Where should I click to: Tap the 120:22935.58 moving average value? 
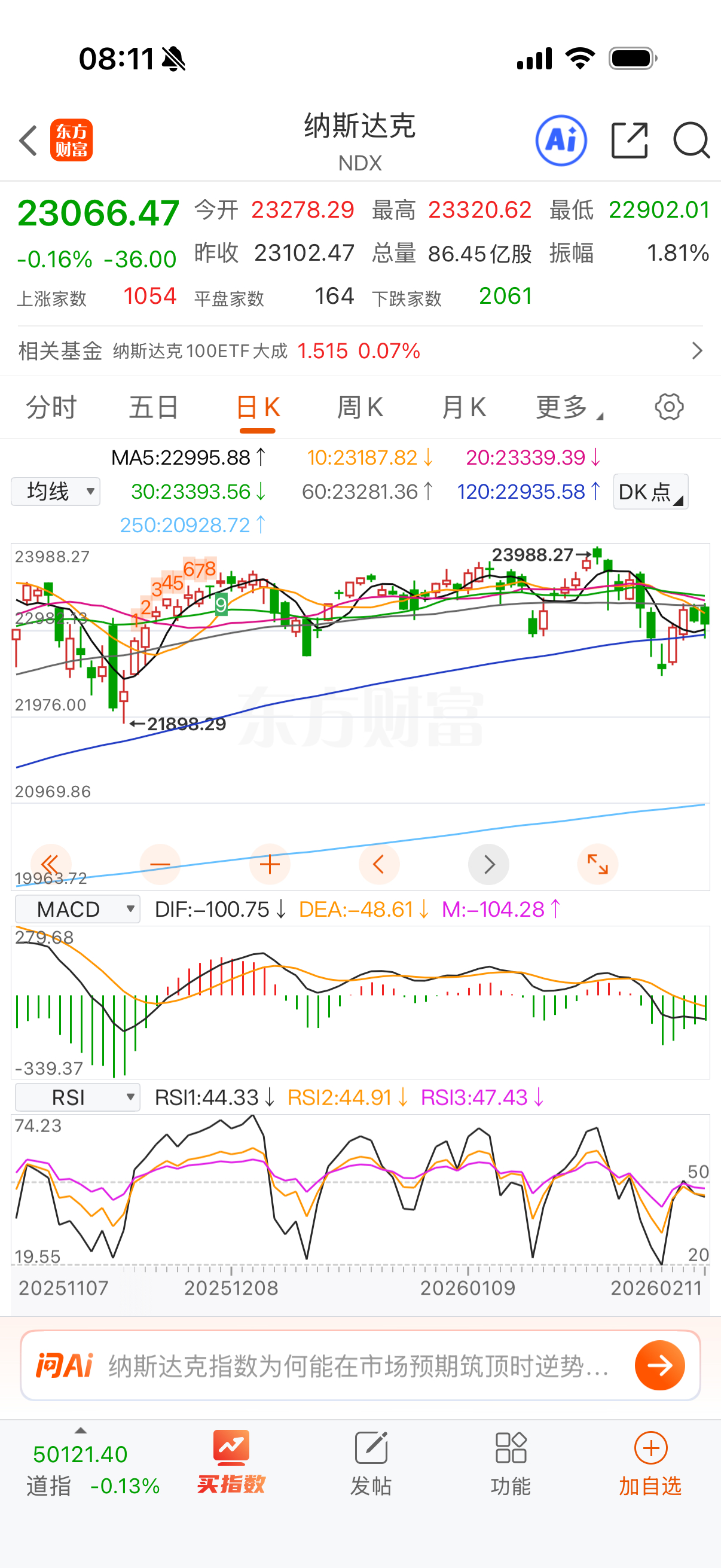[x=528, y=491]
